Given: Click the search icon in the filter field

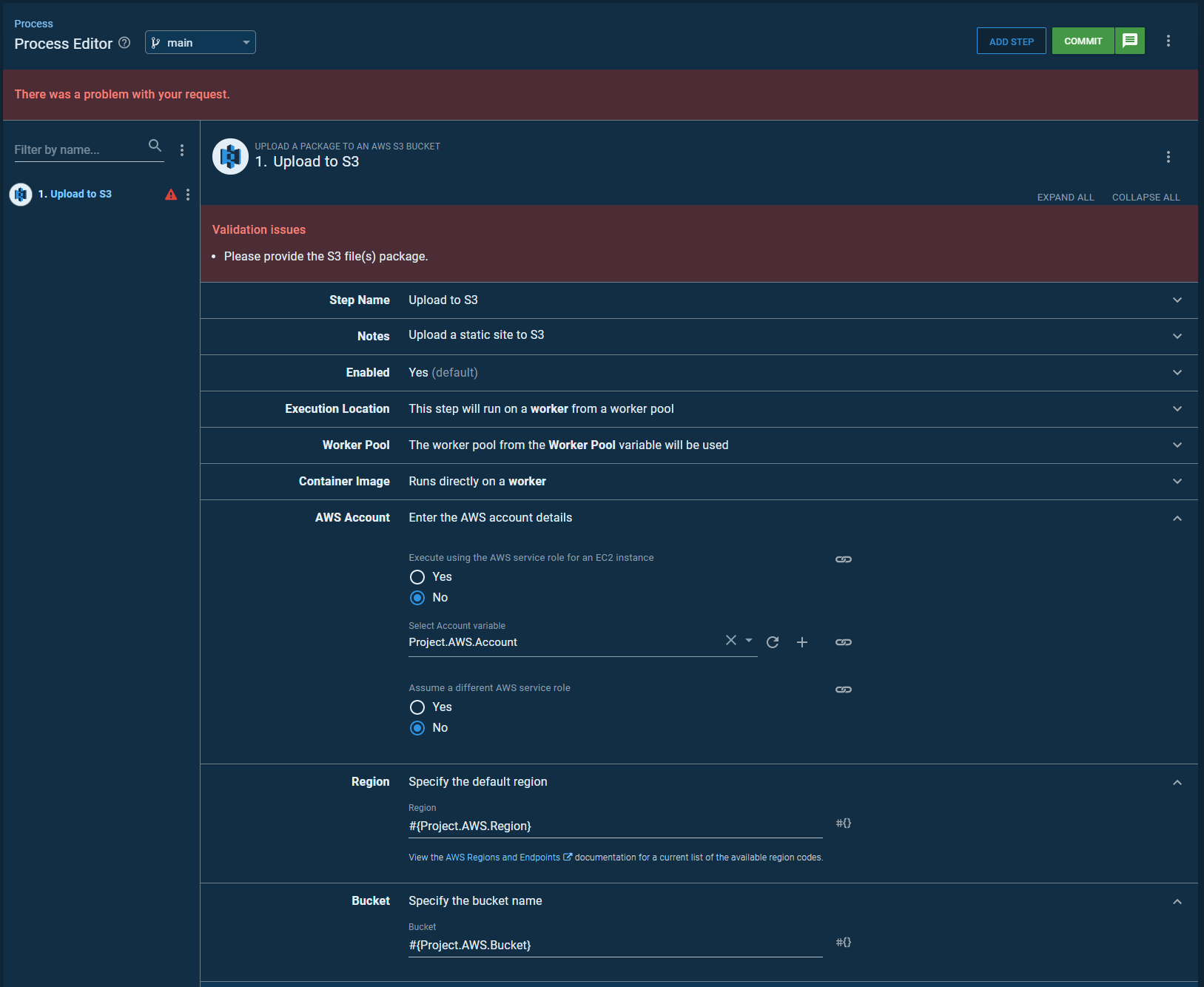Looking at the screenshot, I should [x=155, y=146].
